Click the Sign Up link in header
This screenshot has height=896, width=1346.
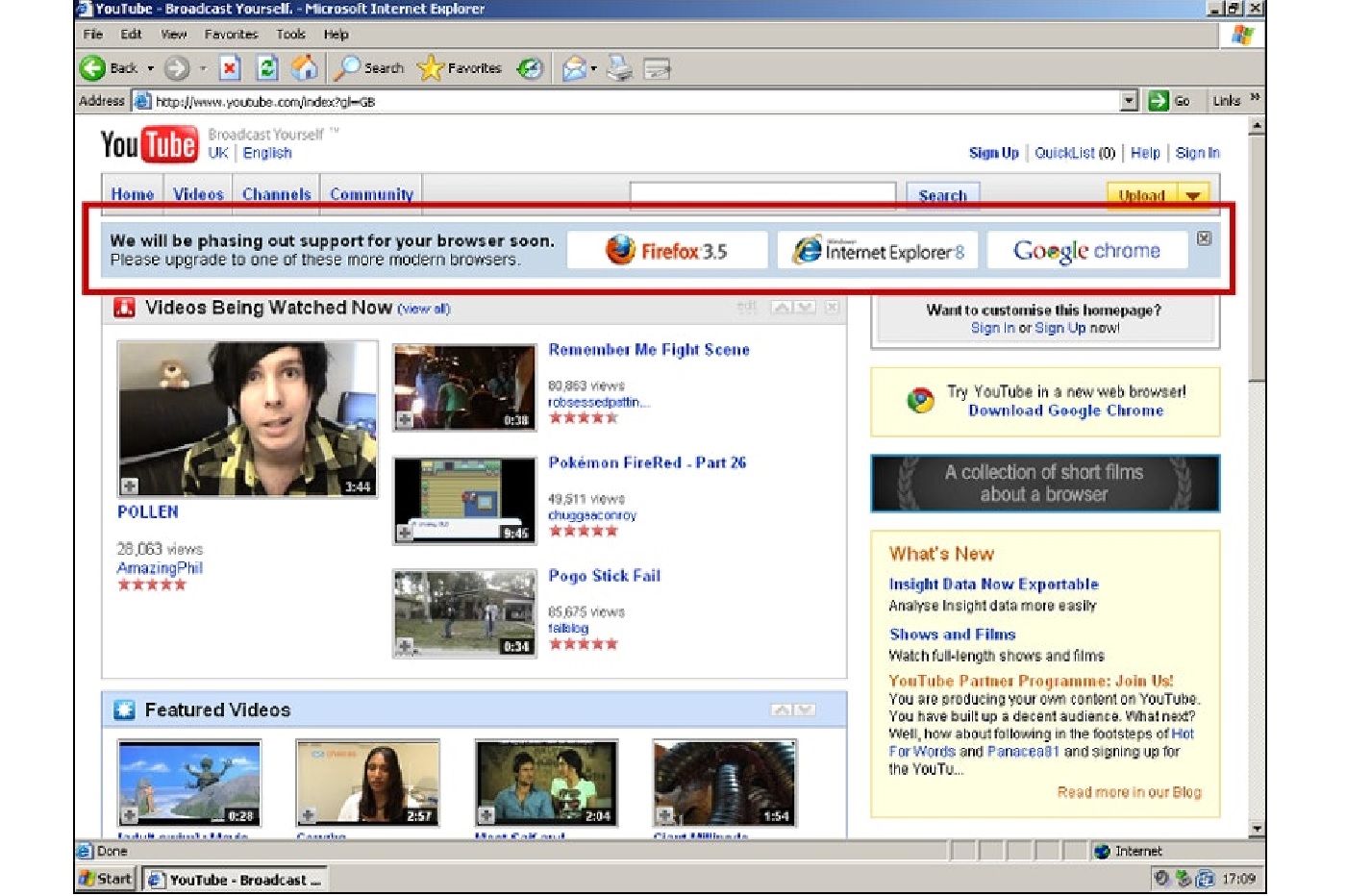point(994,153)
